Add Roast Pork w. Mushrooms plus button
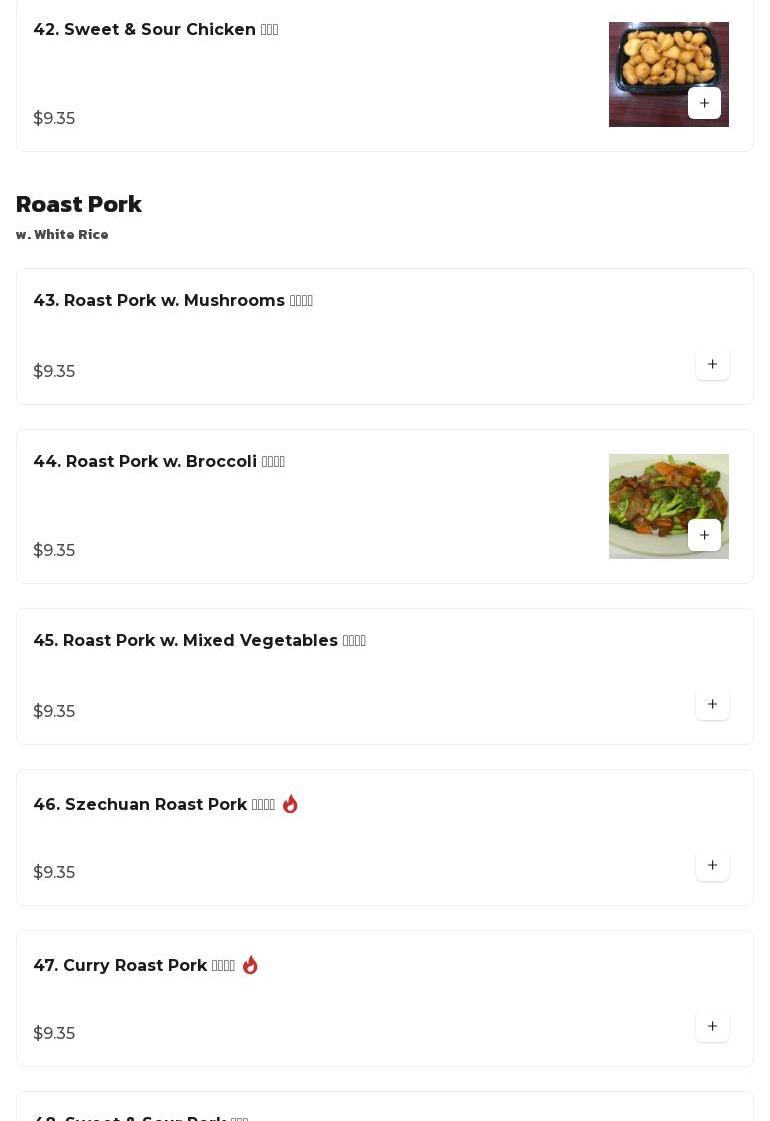Screen dimensions: 770x1121 click(x=712, y=364)
